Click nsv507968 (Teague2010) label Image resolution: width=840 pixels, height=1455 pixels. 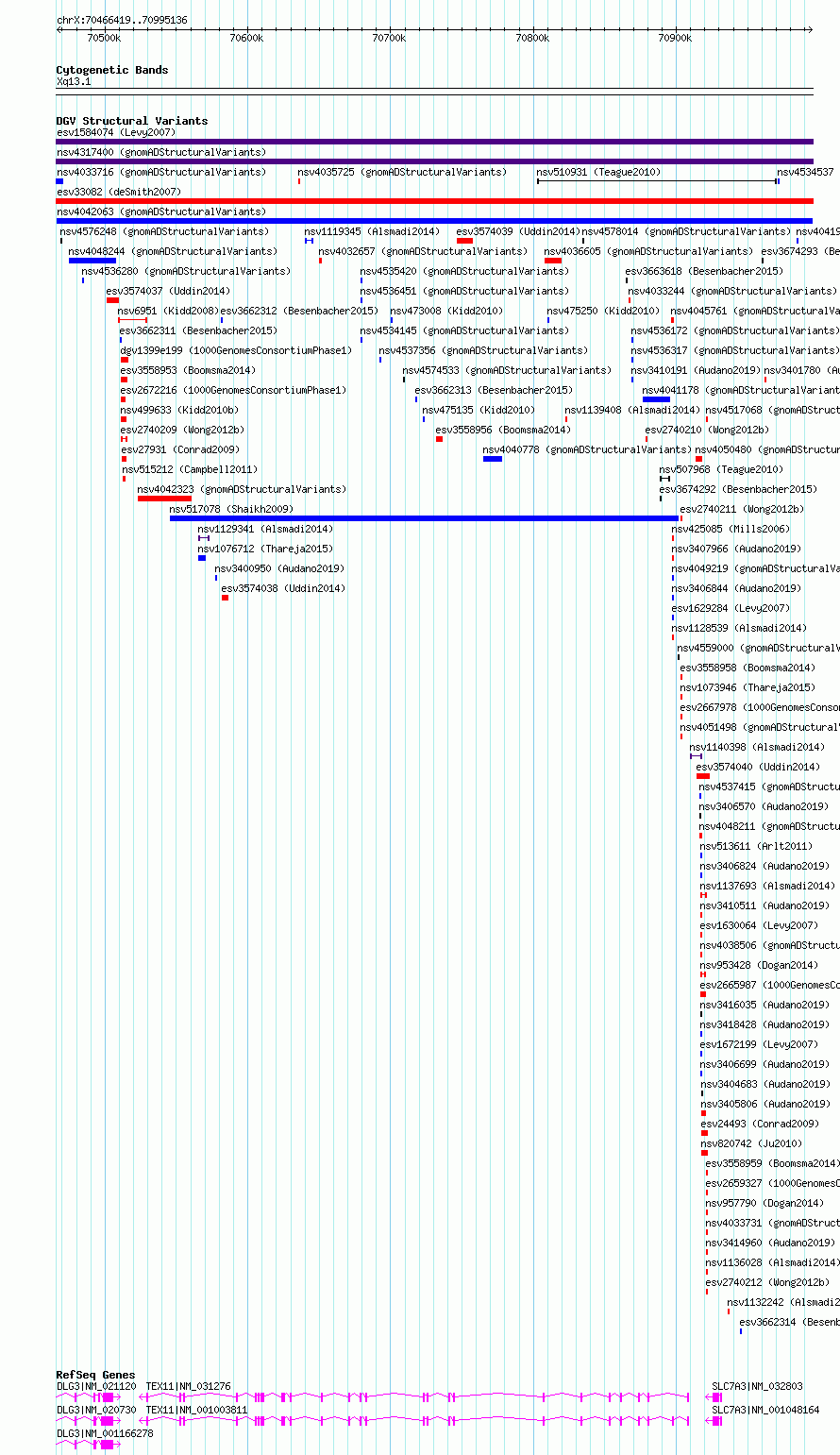click(721, 469)
